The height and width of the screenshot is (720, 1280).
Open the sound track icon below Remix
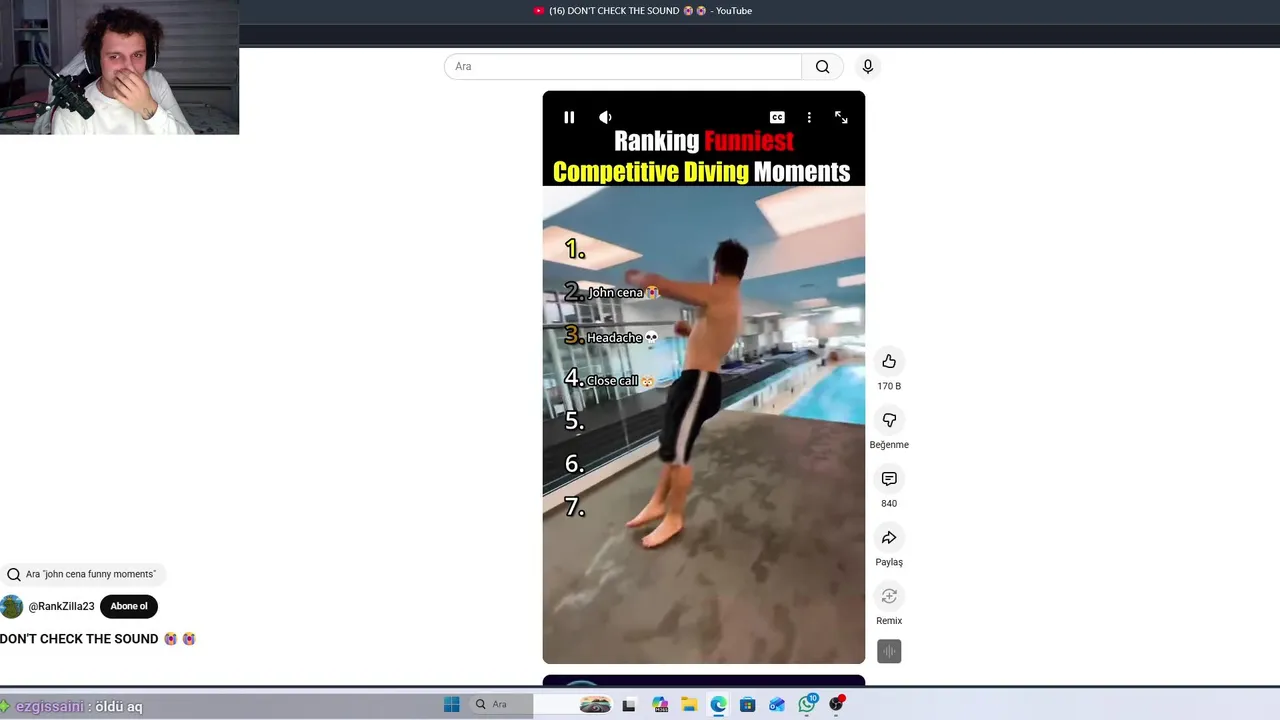coord(889,651)
